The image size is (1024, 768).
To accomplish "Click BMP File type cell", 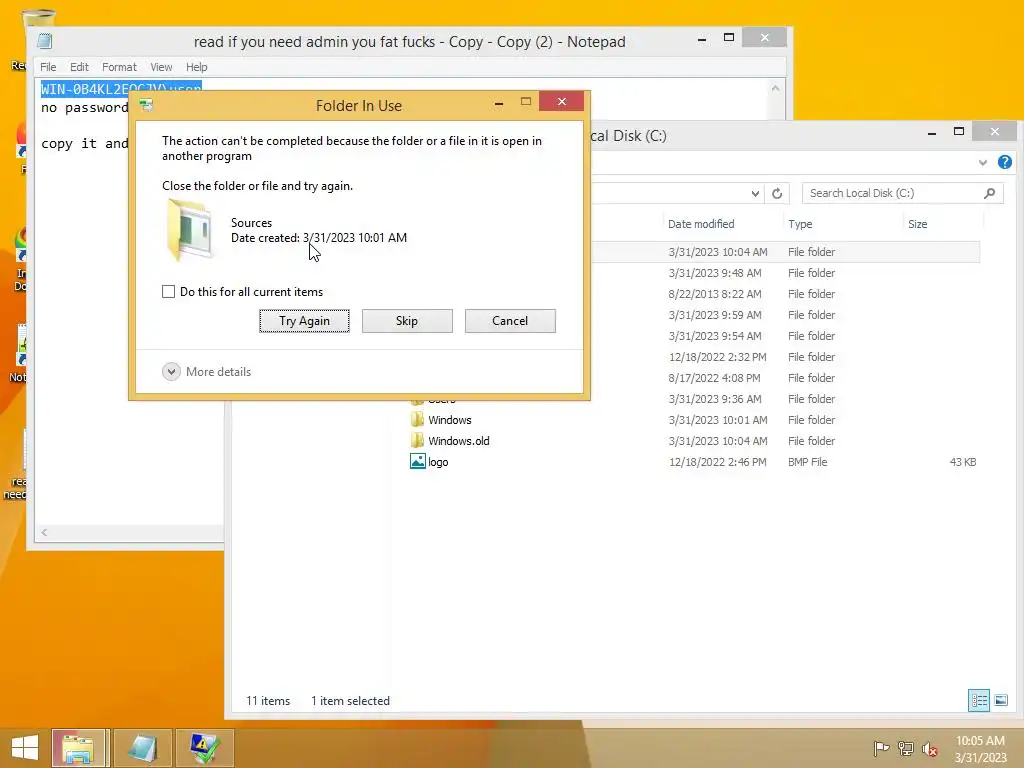I will [x=807, y=462].
